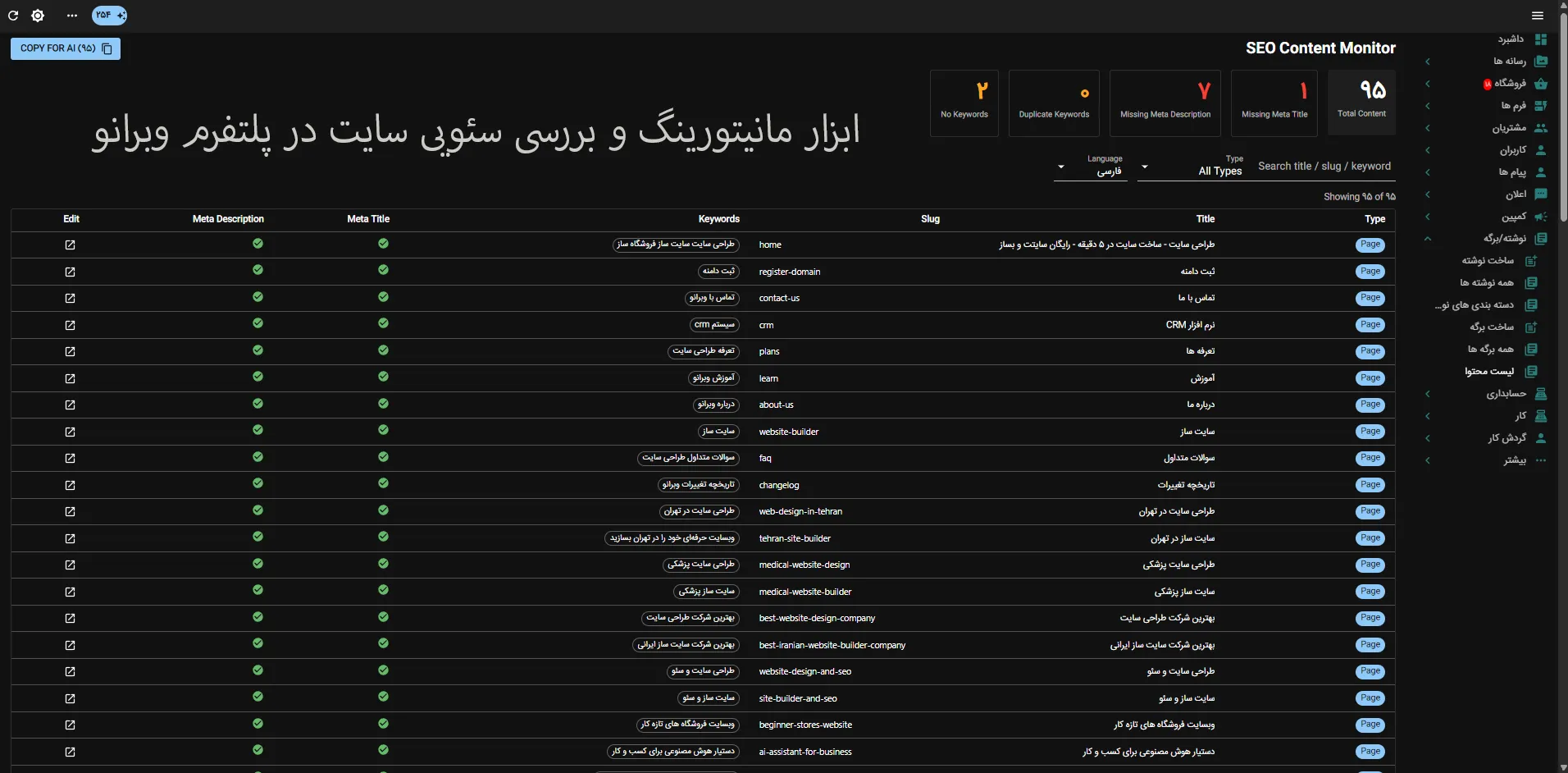
Task: Expand the فروشگاه chevron
Action: click(1428, 84)
